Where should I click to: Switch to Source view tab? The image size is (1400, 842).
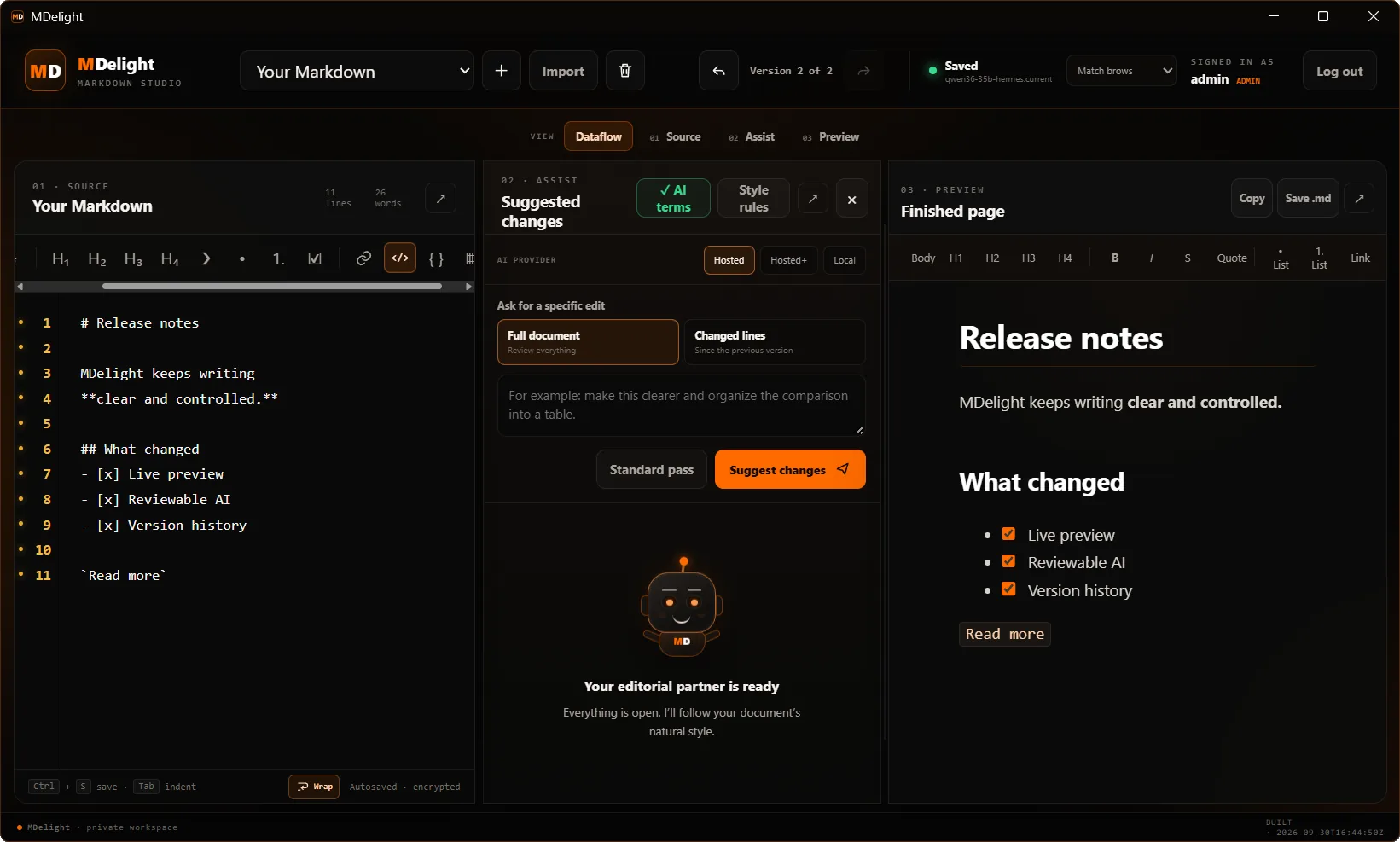tap(675, 136)
